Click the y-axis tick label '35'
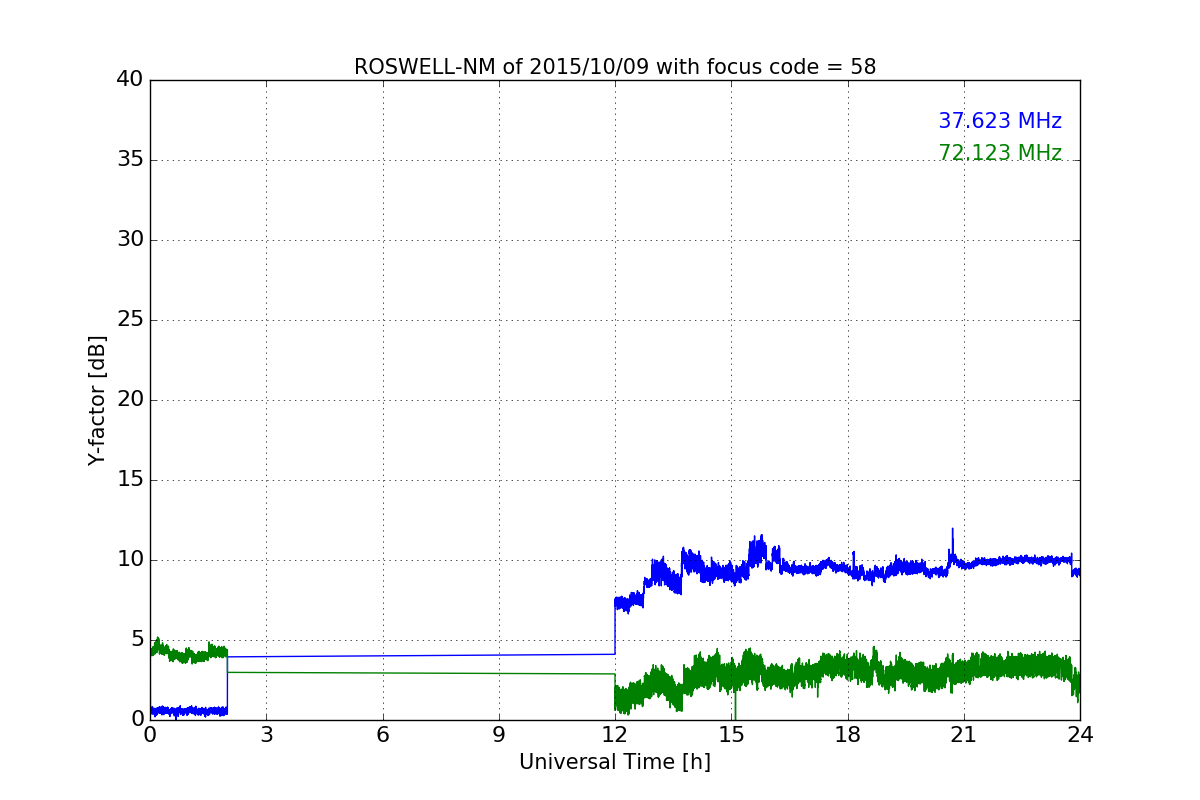1200x800 pixels. [x=130, y=160]
